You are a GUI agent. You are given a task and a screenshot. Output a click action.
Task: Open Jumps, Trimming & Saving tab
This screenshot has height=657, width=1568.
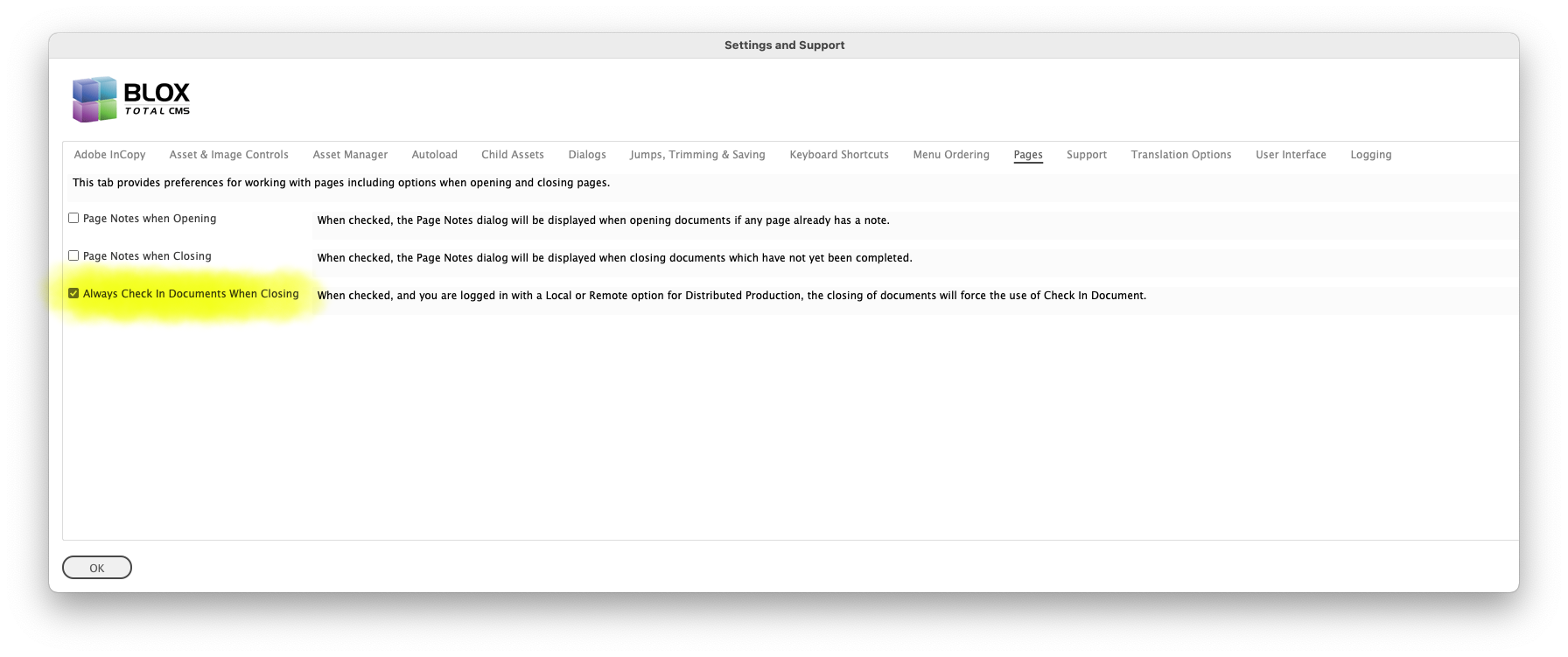tap(697, 155)
